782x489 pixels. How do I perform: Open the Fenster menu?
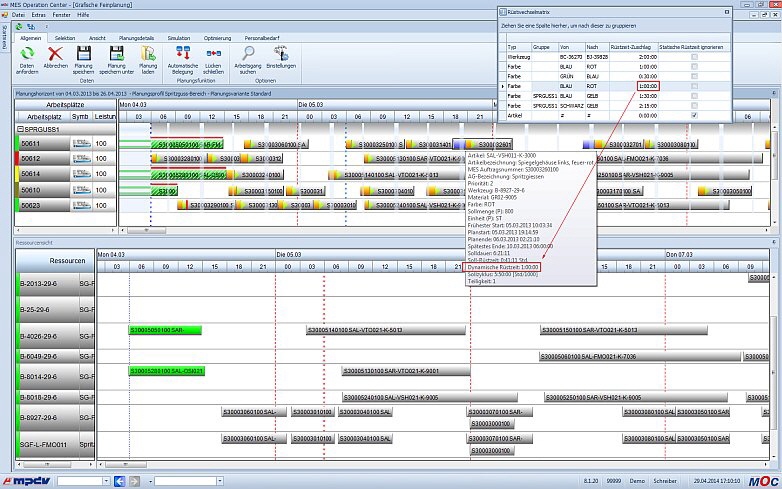pos(61,15)
